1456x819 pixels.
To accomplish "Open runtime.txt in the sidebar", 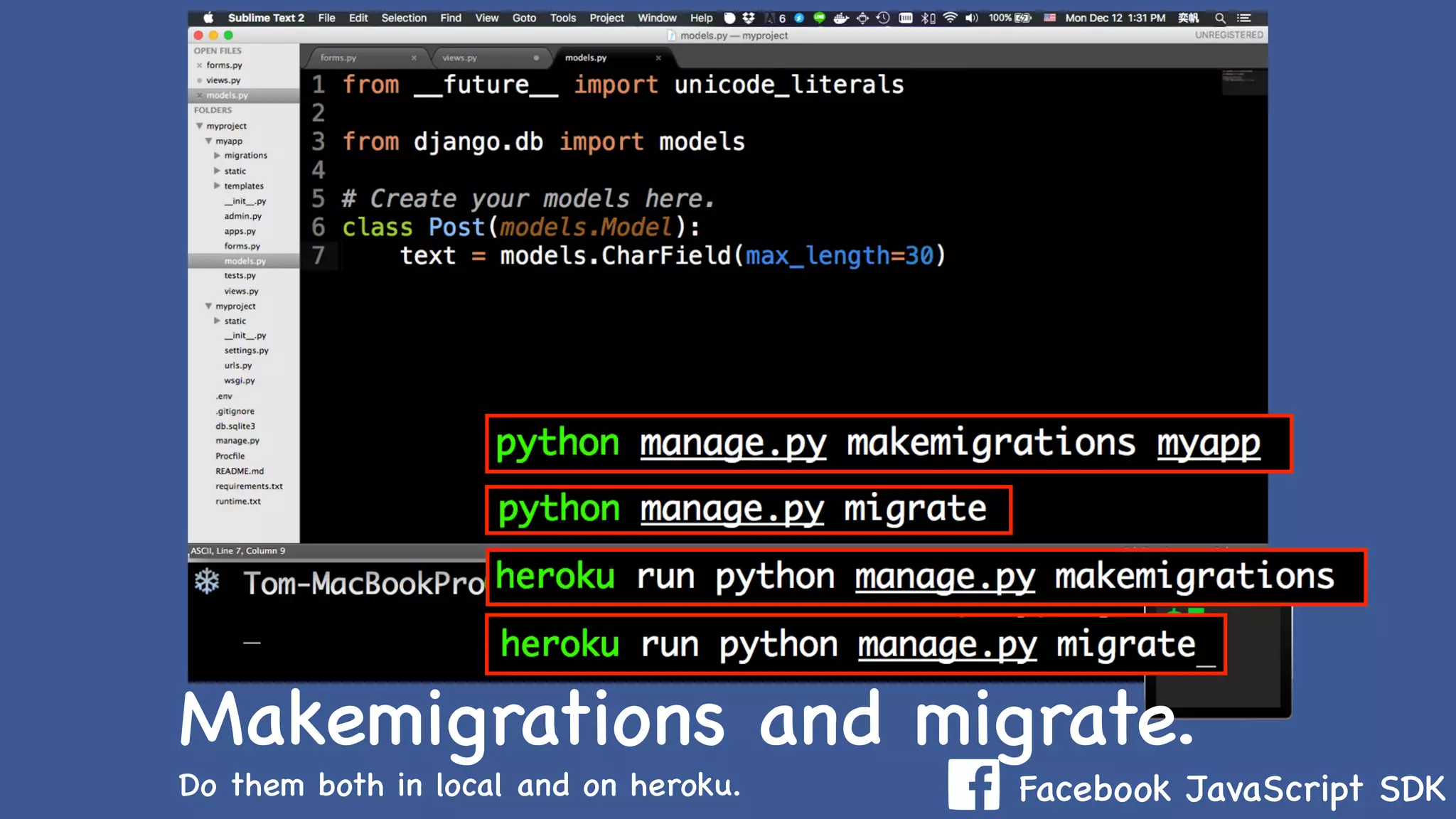I will click(x=238, y=501).
